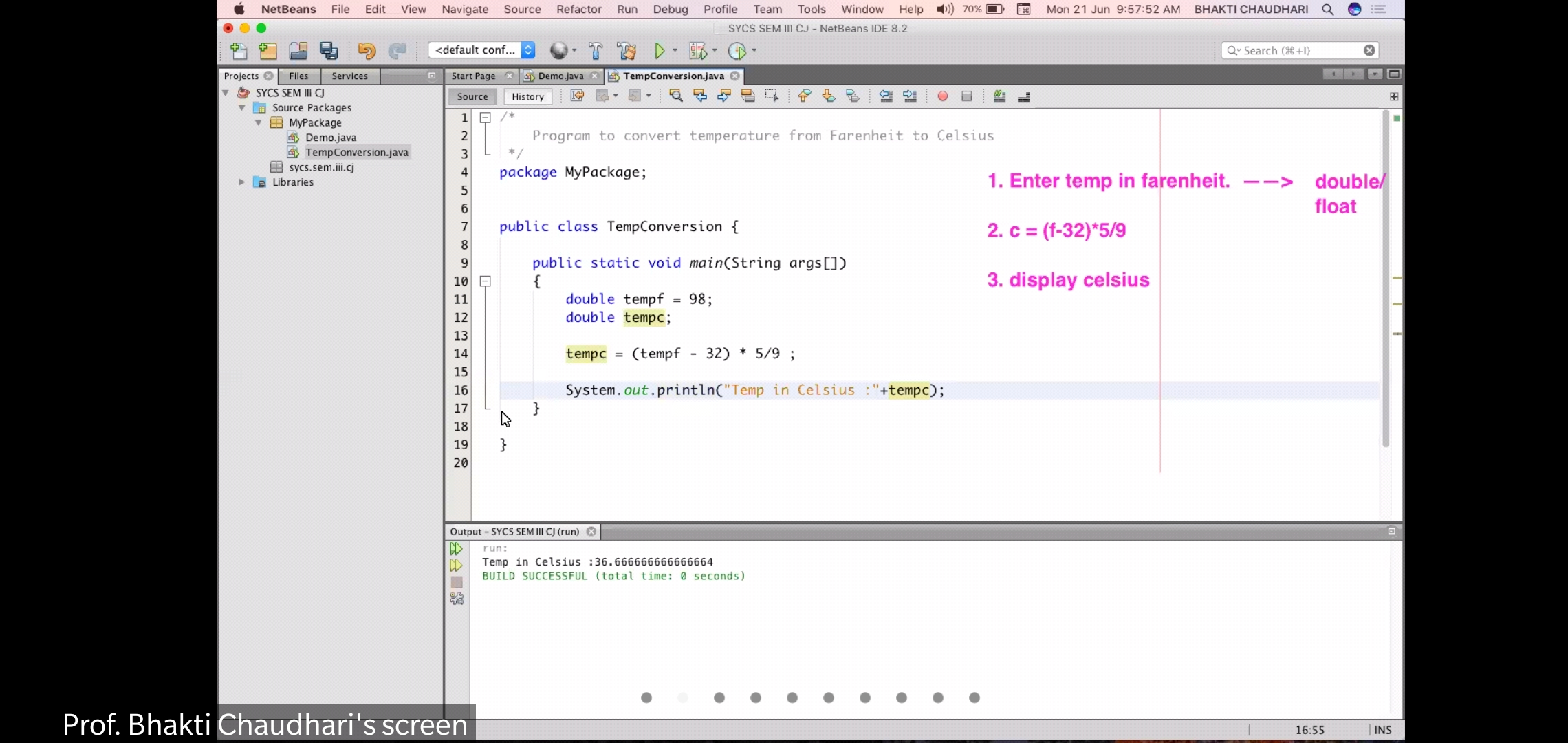The image size is (1568, 743).
Task: Switch to the Demo.java editor tab
Action: click(x=560, y=76)
